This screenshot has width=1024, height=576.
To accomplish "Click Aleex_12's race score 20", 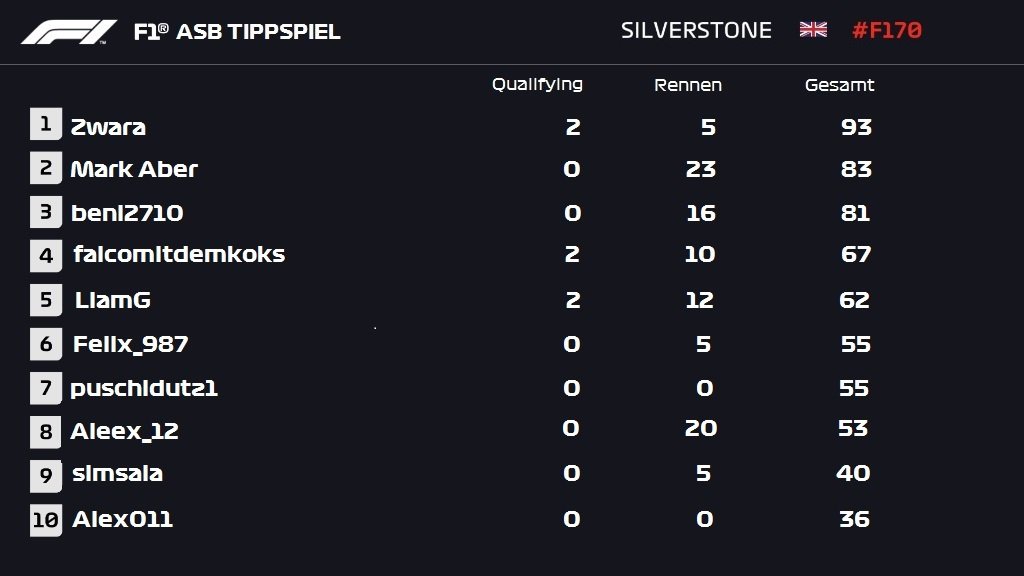I will click(701, 428).
